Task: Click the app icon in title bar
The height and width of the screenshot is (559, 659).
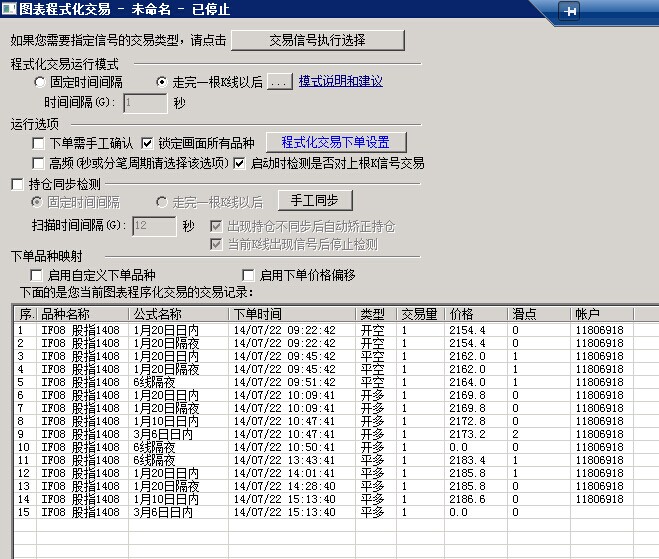Action: [x=9, y=9]
